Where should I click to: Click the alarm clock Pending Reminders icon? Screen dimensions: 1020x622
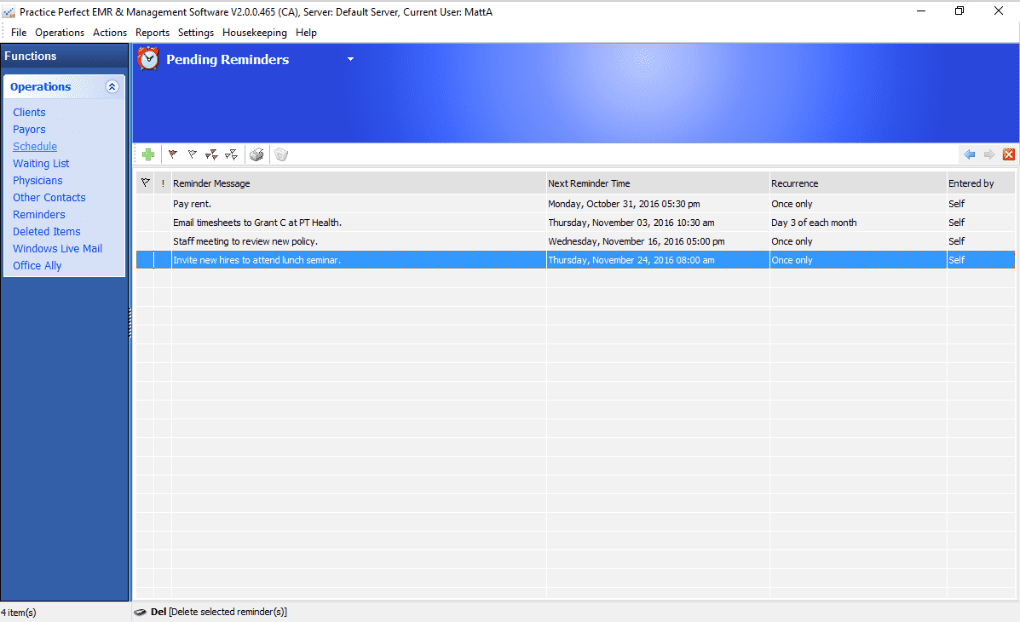click(148, 60)
